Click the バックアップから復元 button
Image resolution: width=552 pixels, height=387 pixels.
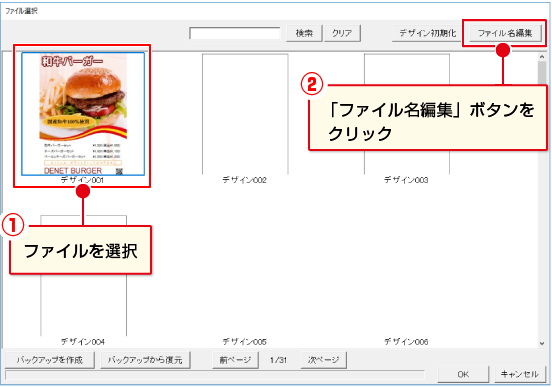tap(145, 360)
